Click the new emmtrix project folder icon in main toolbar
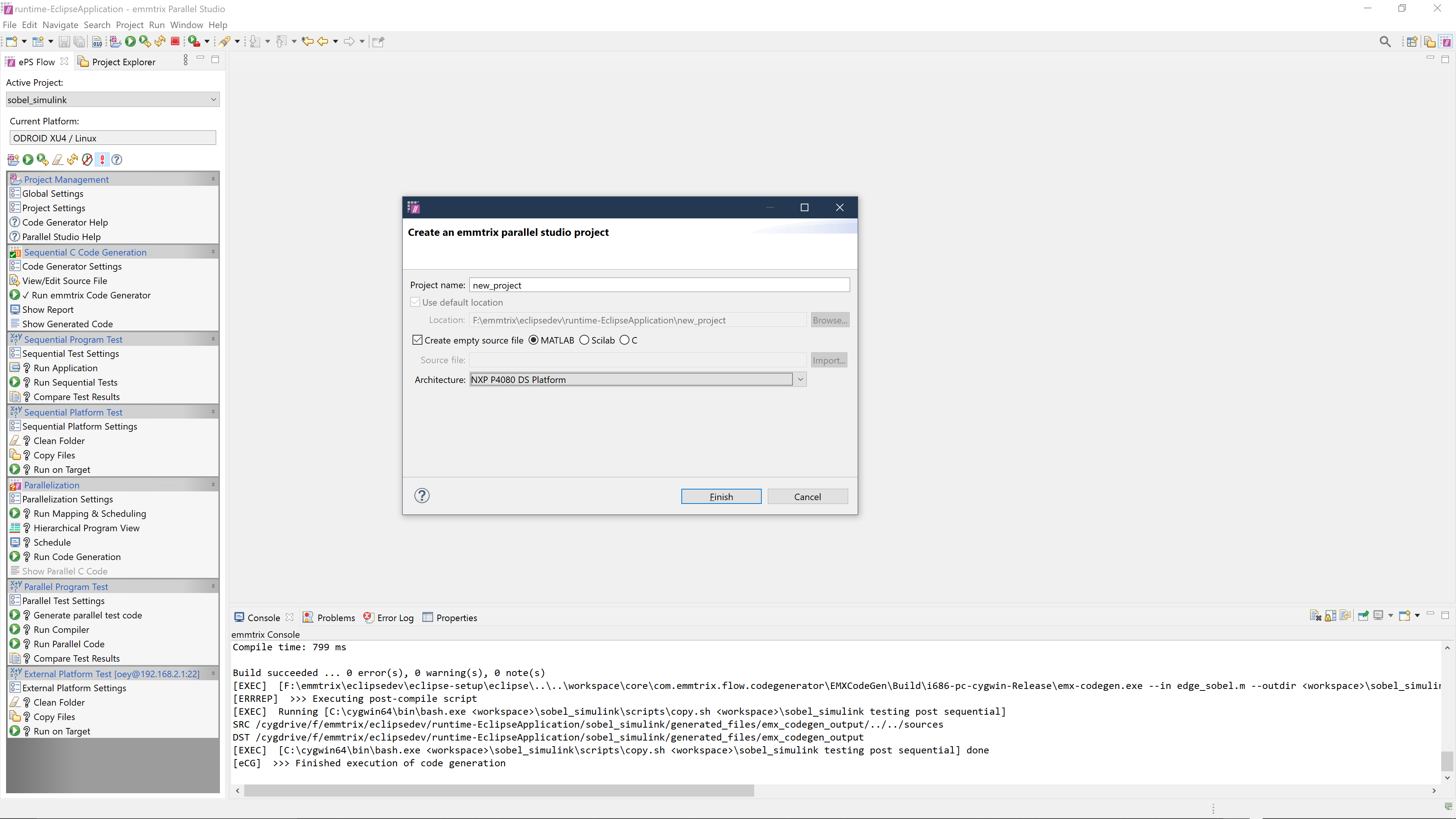 click(x=115, y=41)
